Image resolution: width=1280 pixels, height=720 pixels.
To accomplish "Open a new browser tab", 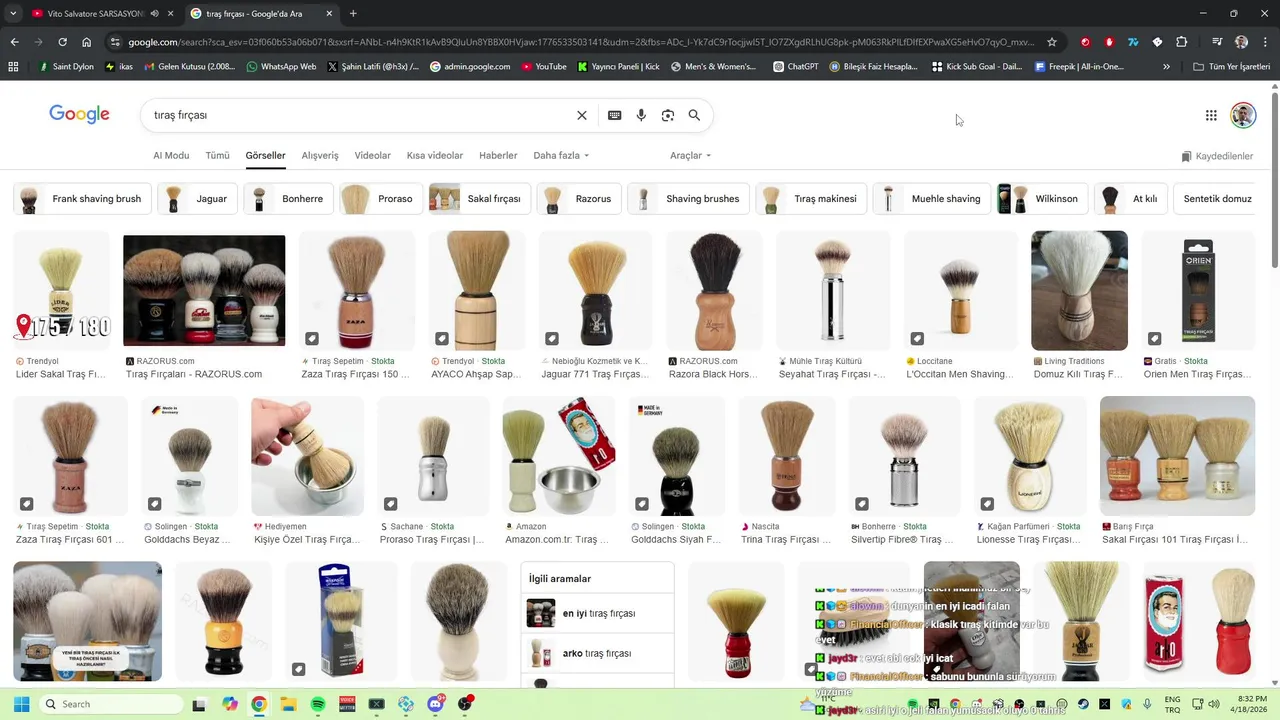I will tap(353, 14).
